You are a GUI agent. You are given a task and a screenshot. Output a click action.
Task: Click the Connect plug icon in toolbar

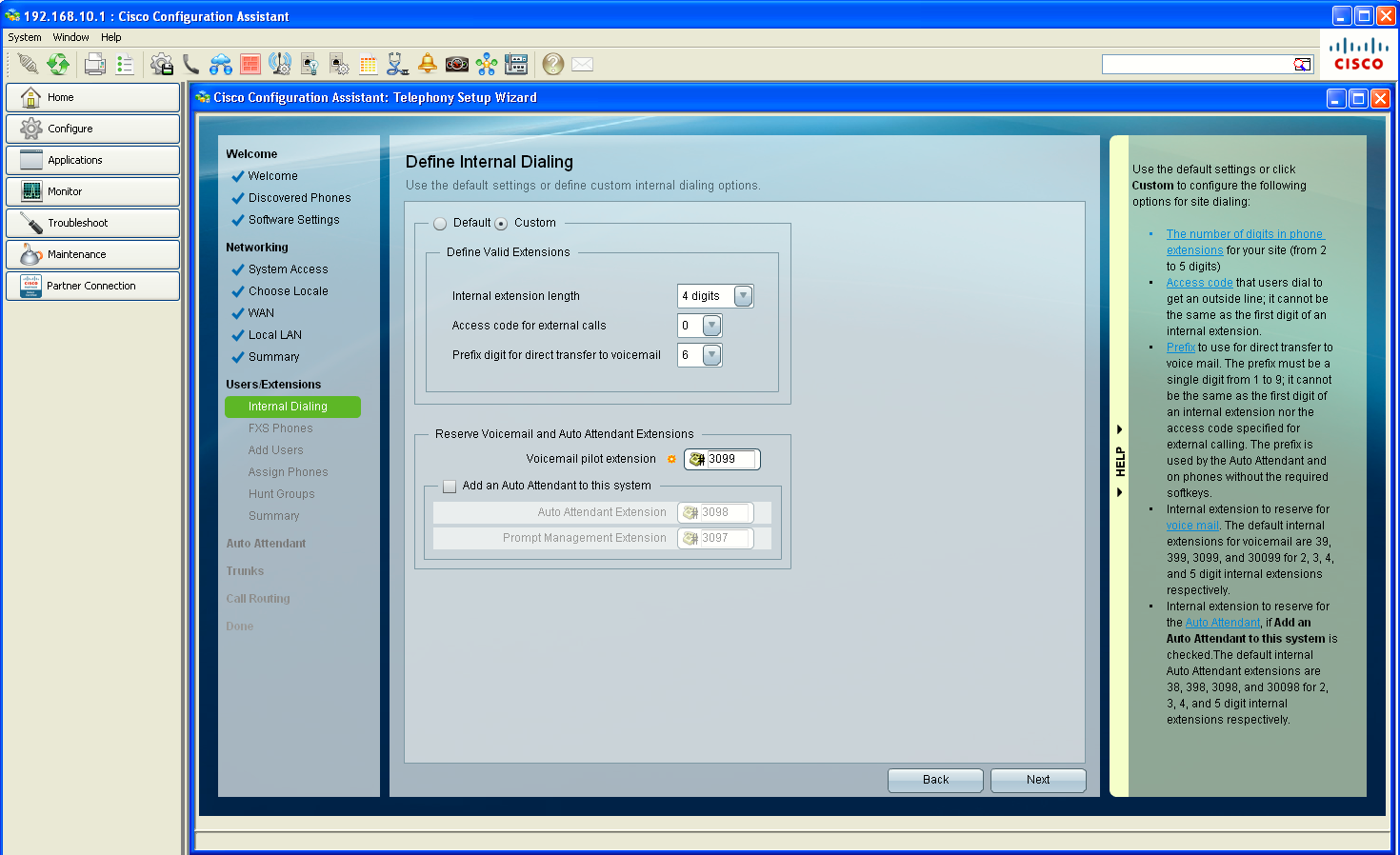[x=28, y=64]
